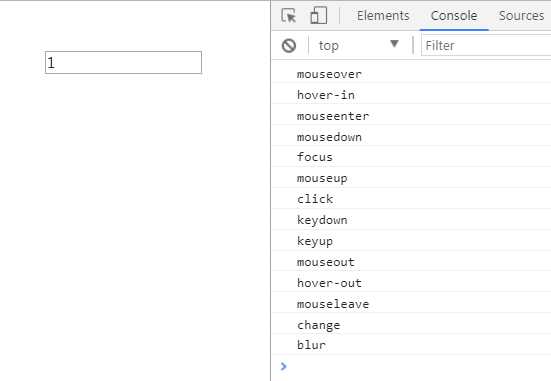Switch to the Elements tab
Image resolution: width=551 pixels, height=381 pixels.
(383, 16)
